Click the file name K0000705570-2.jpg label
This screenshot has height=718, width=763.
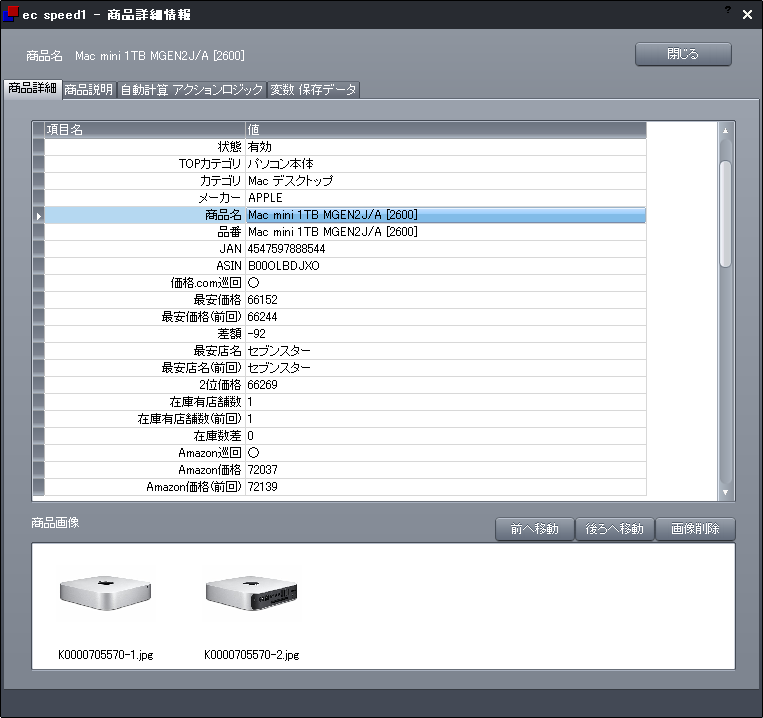252,655
